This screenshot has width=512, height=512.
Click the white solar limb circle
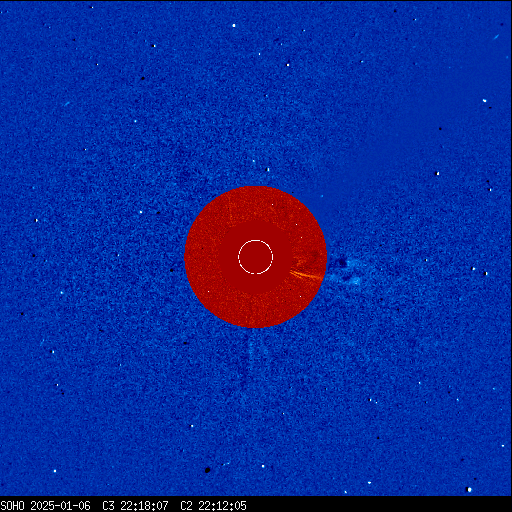pyautogui.click(x=256, y=257)
